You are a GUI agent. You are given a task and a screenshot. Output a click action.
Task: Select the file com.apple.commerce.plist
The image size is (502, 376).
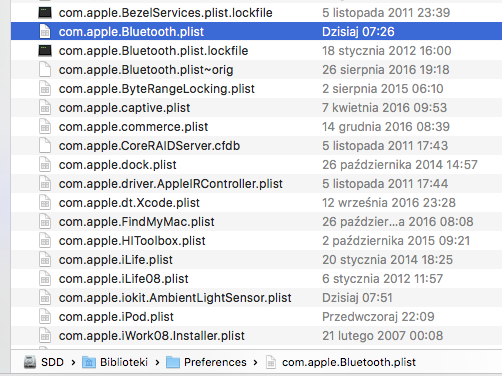pos(133,127)
